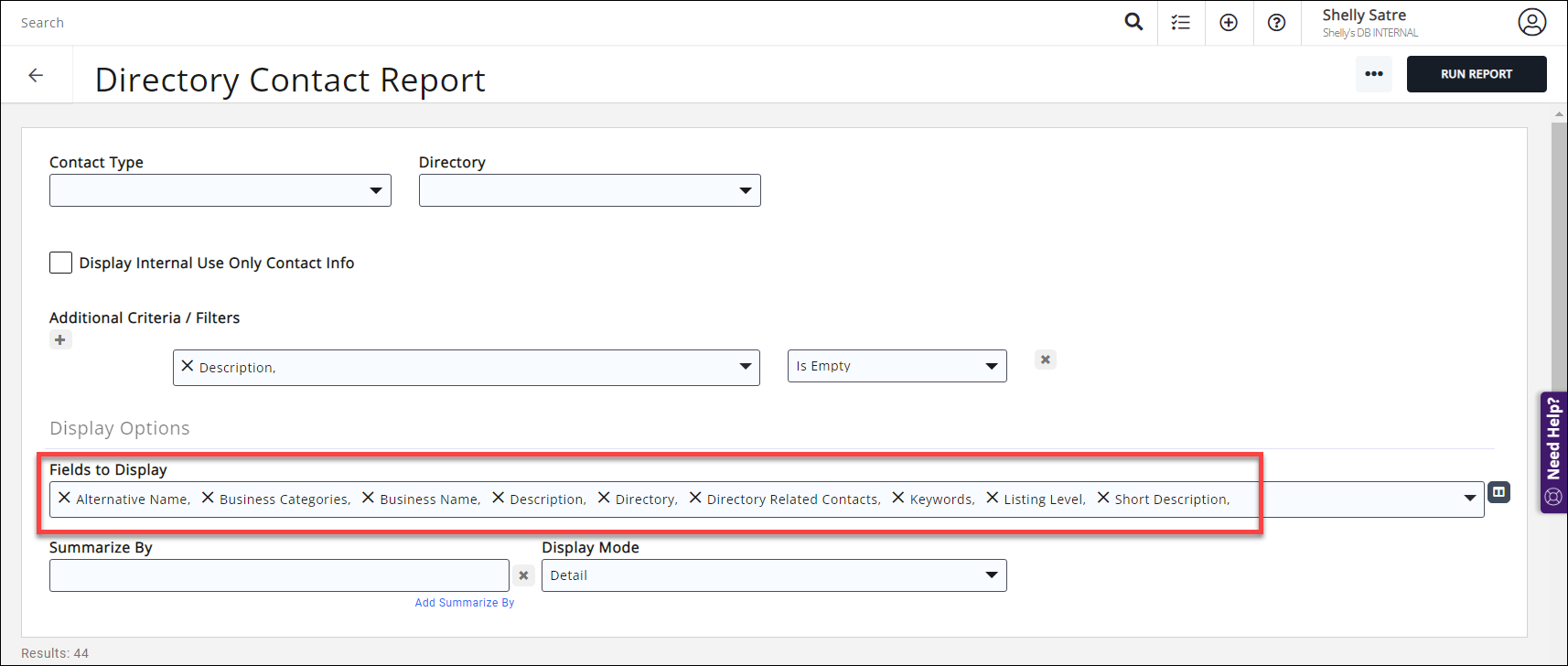Open the user profile avatar icon

1531,22
